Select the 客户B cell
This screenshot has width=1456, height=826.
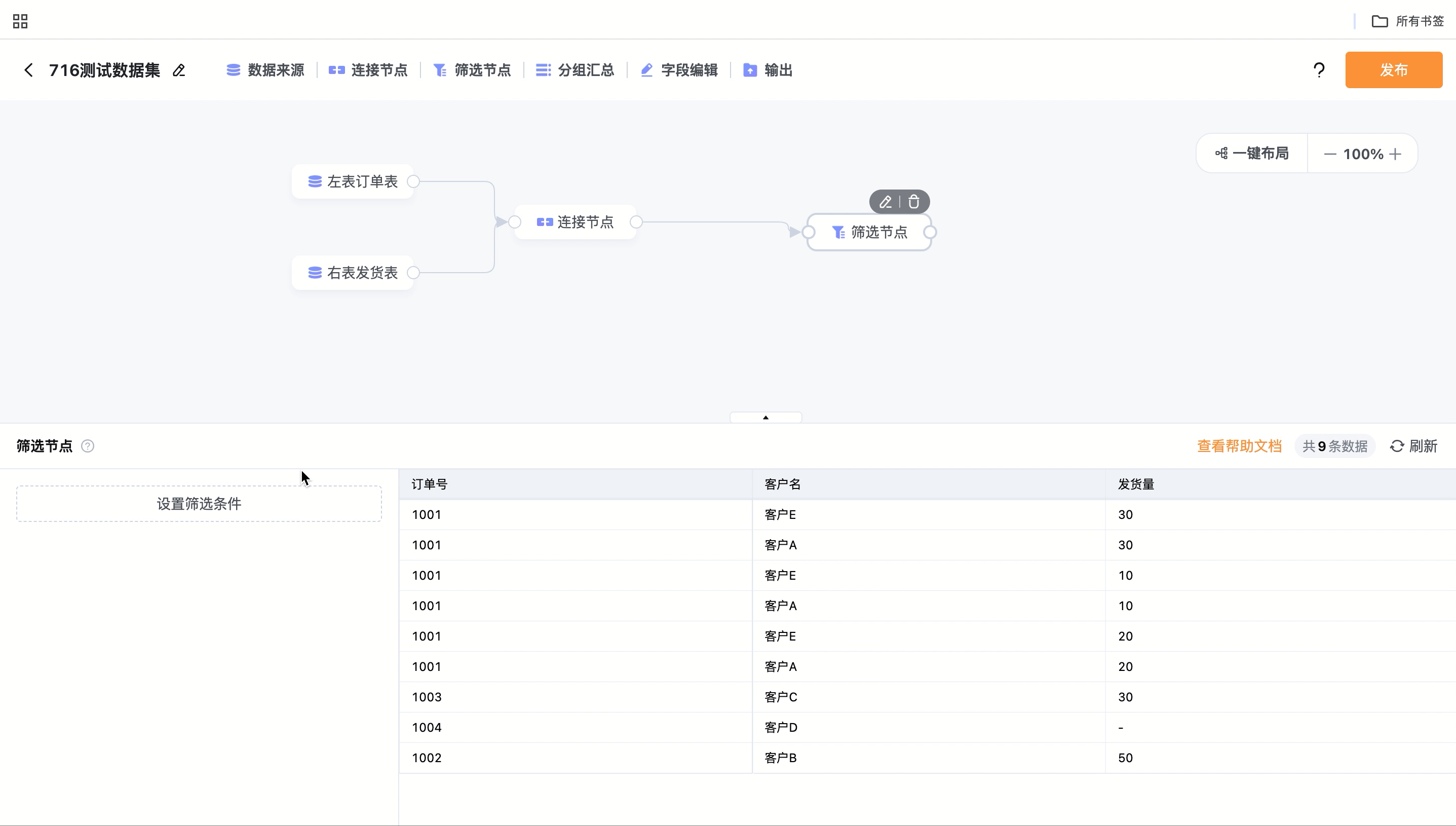(x=929, y=758)
